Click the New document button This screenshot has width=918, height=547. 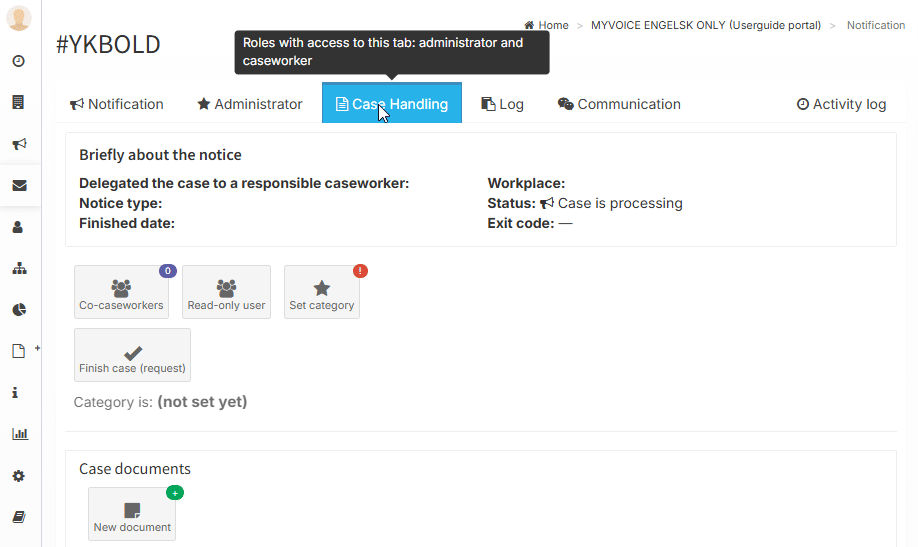(x=132, y=514)
